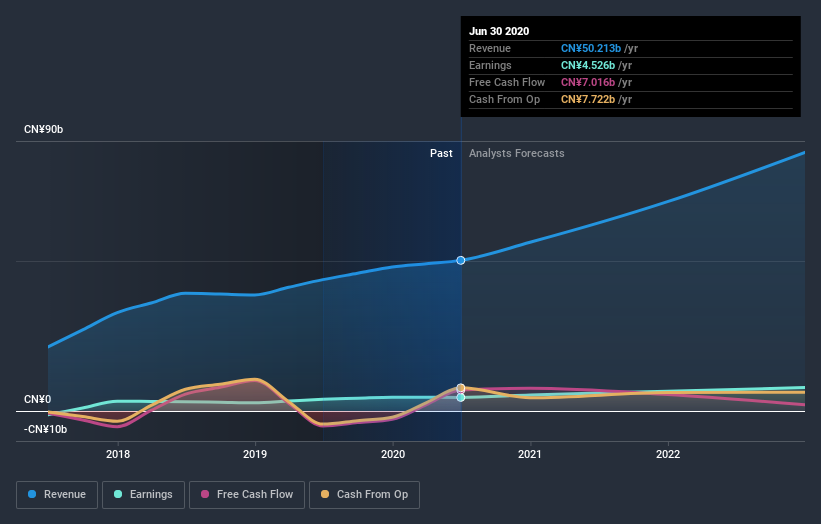Click the orange Cash From Op data point
The width and height of the screenshot is (821, 524).
[461, 388]
